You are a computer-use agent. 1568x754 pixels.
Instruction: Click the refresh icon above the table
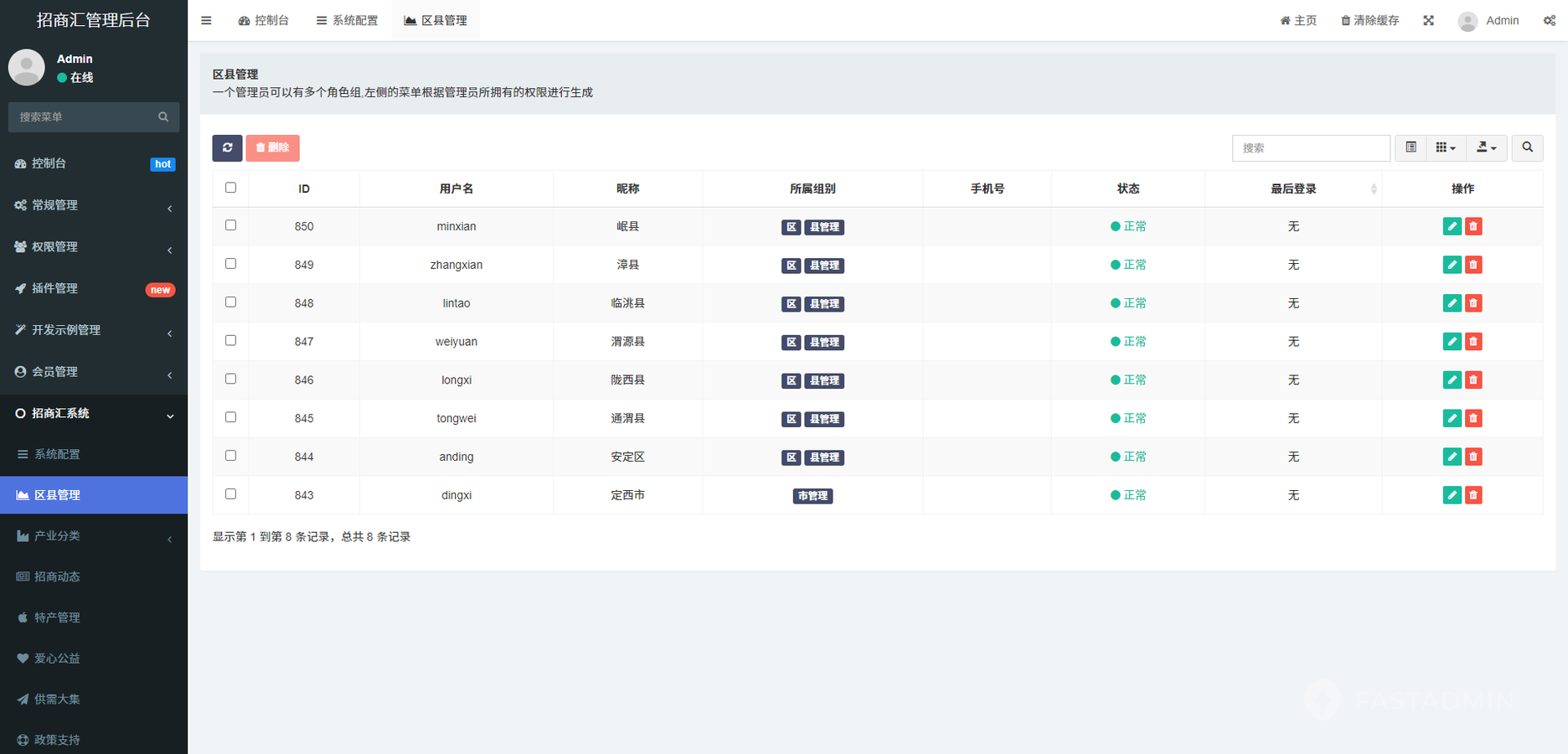pyautogui.click(x=227, y=147)
